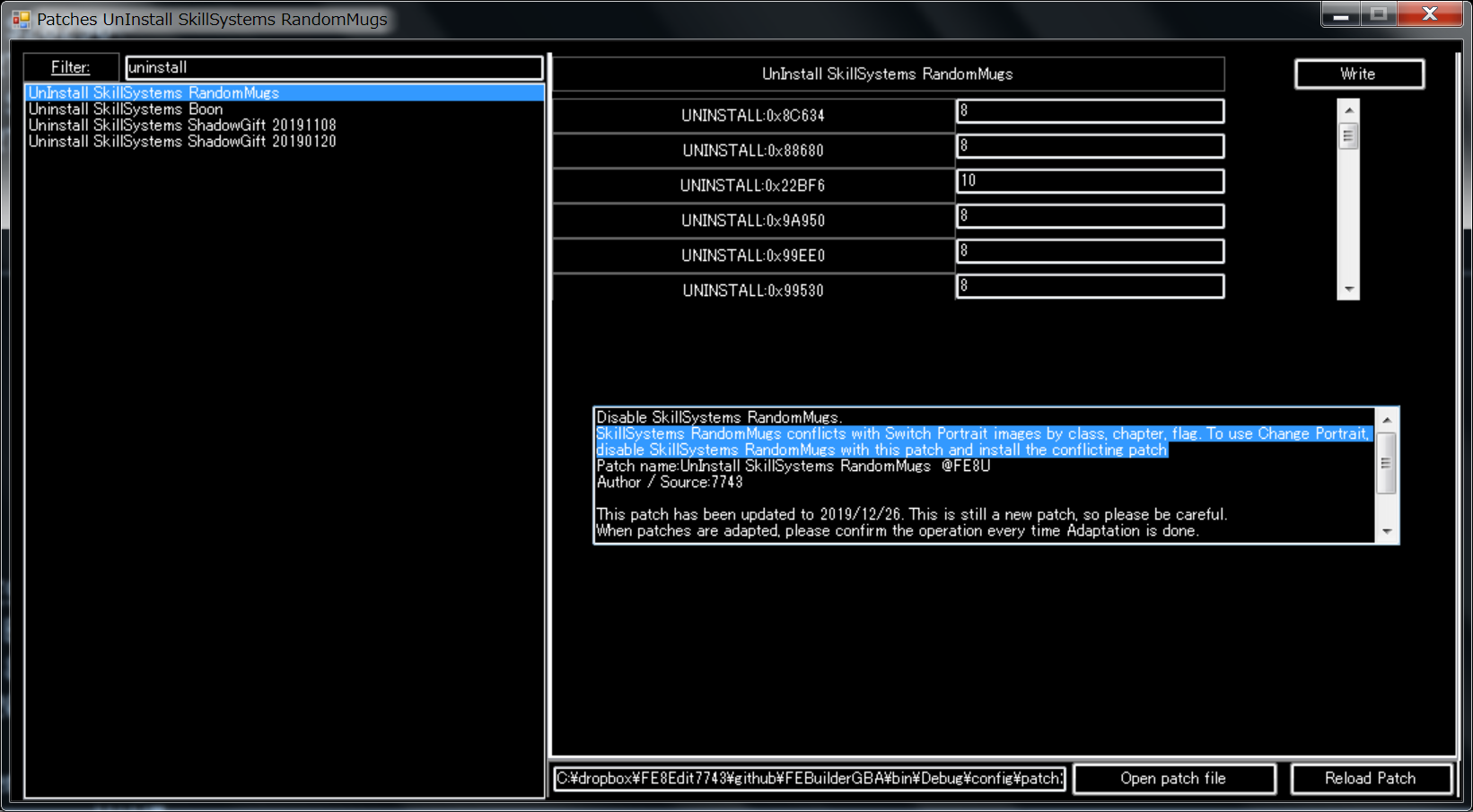Open patch file button

point(1173,779)
